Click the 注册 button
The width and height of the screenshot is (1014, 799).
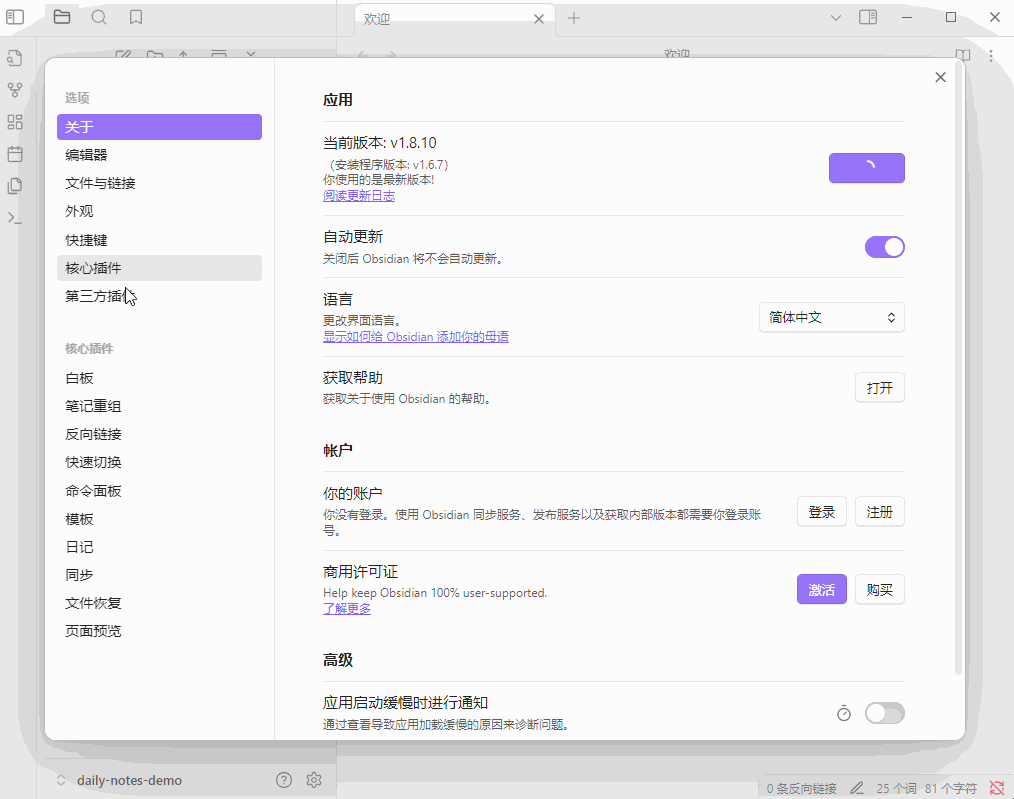point(879,512)
